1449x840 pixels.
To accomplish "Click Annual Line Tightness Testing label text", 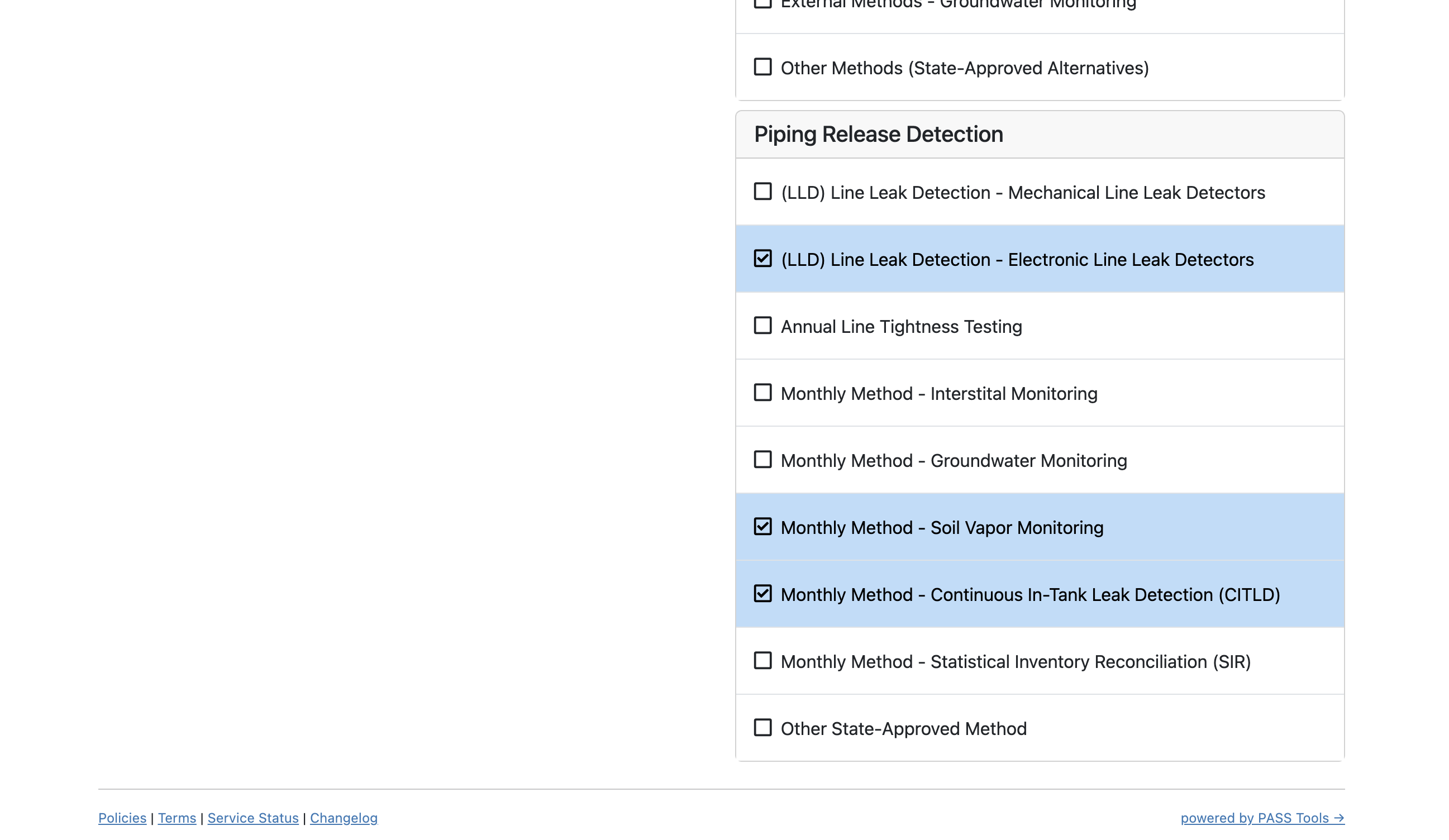I will [x=901, y=327].
